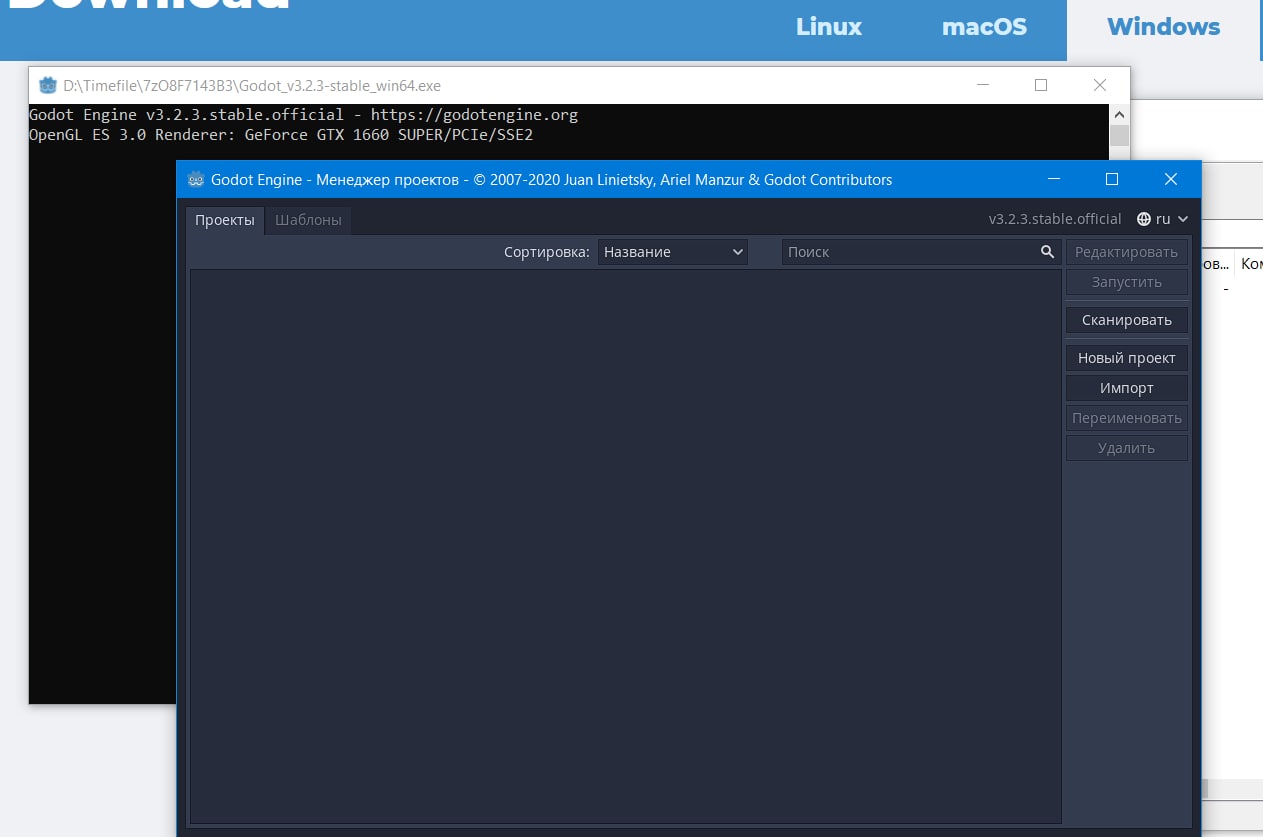The image size is (1263, 837).
Task: Maximize the console window
Action: [1041, 85]
